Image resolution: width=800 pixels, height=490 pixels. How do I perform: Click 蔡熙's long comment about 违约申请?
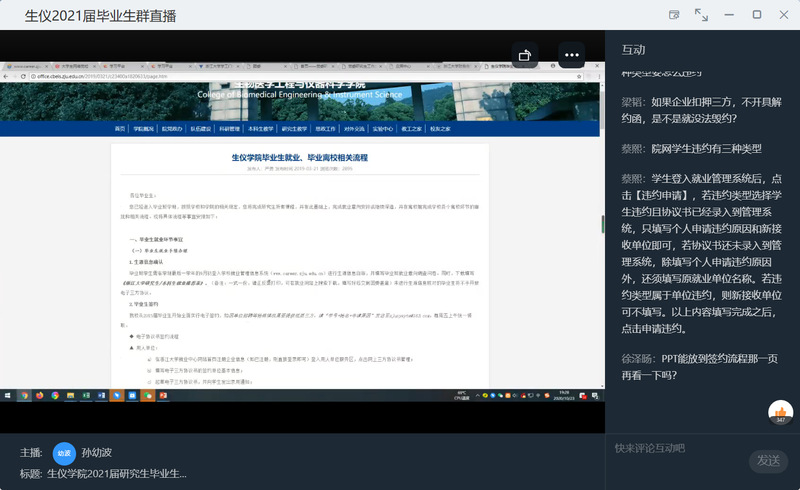click(x=700, y=252)
